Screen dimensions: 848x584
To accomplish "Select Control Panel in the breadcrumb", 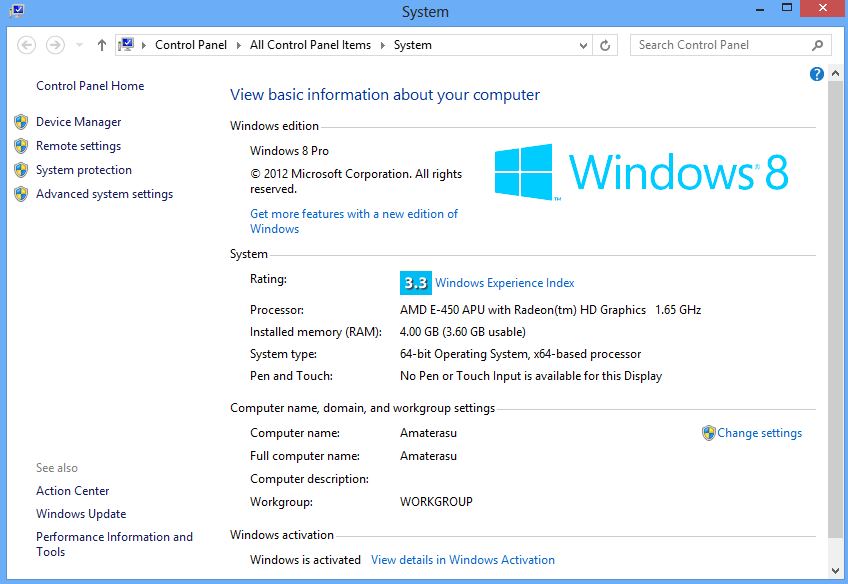I will click(x=191, y=45).
